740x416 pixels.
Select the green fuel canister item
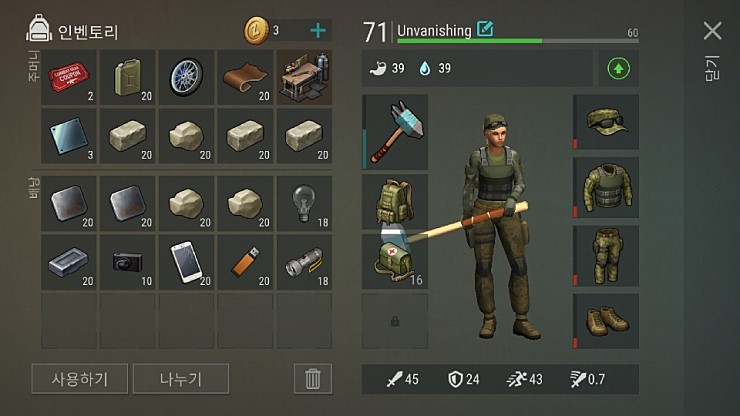coord(127,77)
